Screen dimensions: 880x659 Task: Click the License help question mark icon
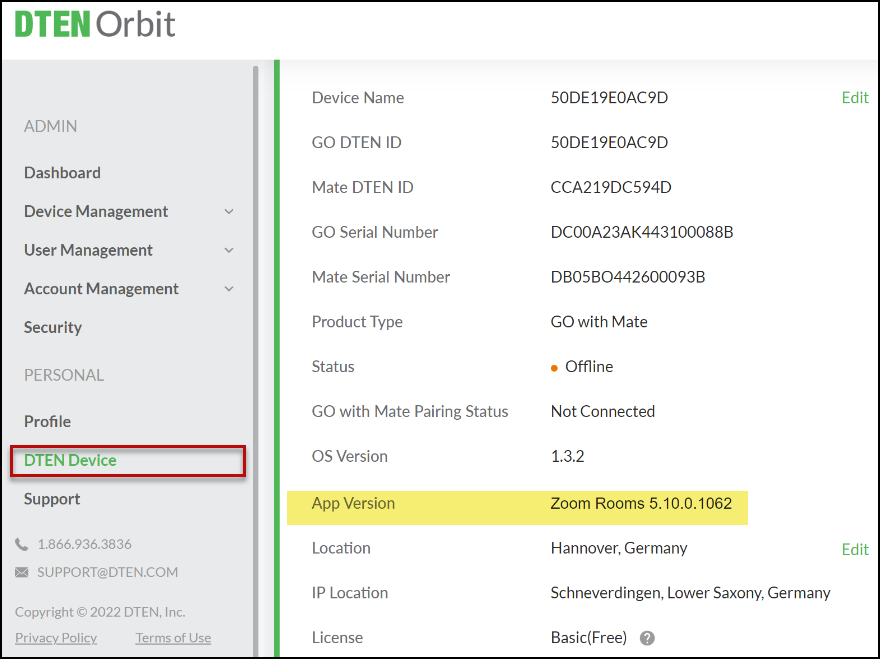(647, 638)
